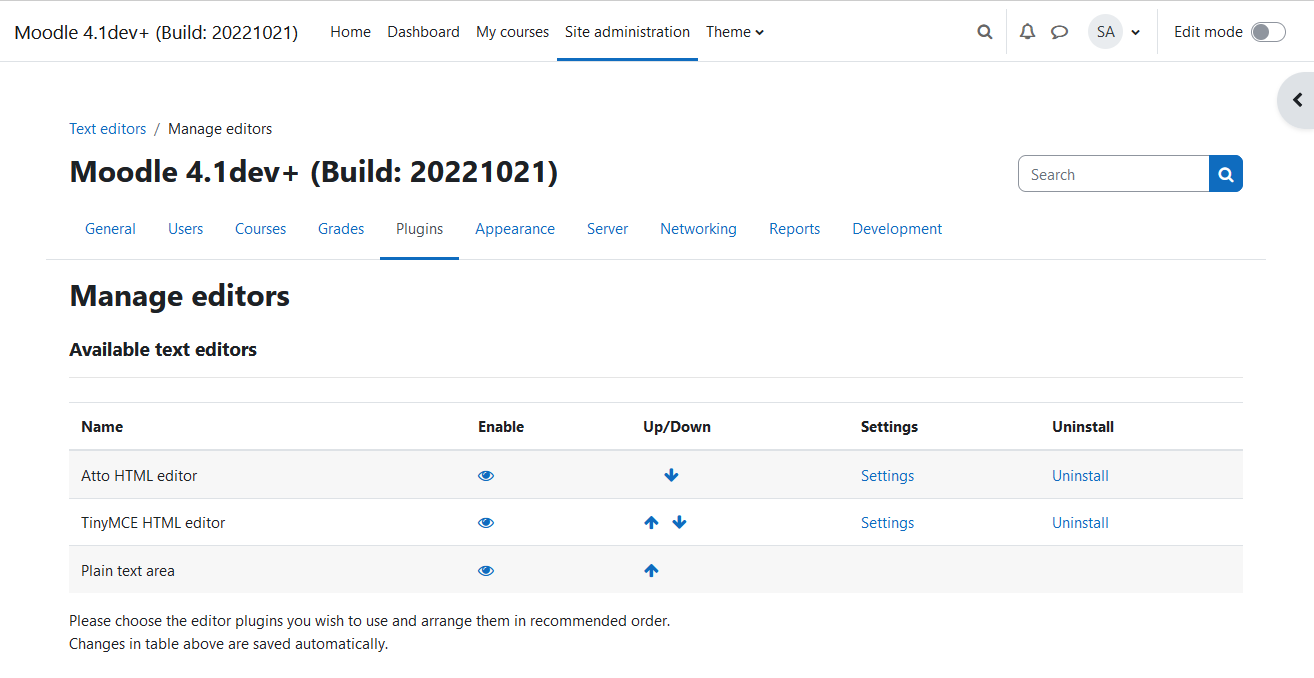Open the Text editors breadcrumb link
This screenshot has width=1314, height=678.
pos(107,129)
